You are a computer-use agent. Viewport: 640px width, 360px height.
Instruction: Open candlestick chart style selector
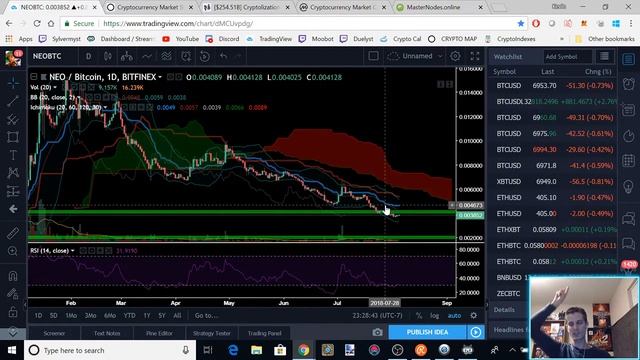click(108, 56)
